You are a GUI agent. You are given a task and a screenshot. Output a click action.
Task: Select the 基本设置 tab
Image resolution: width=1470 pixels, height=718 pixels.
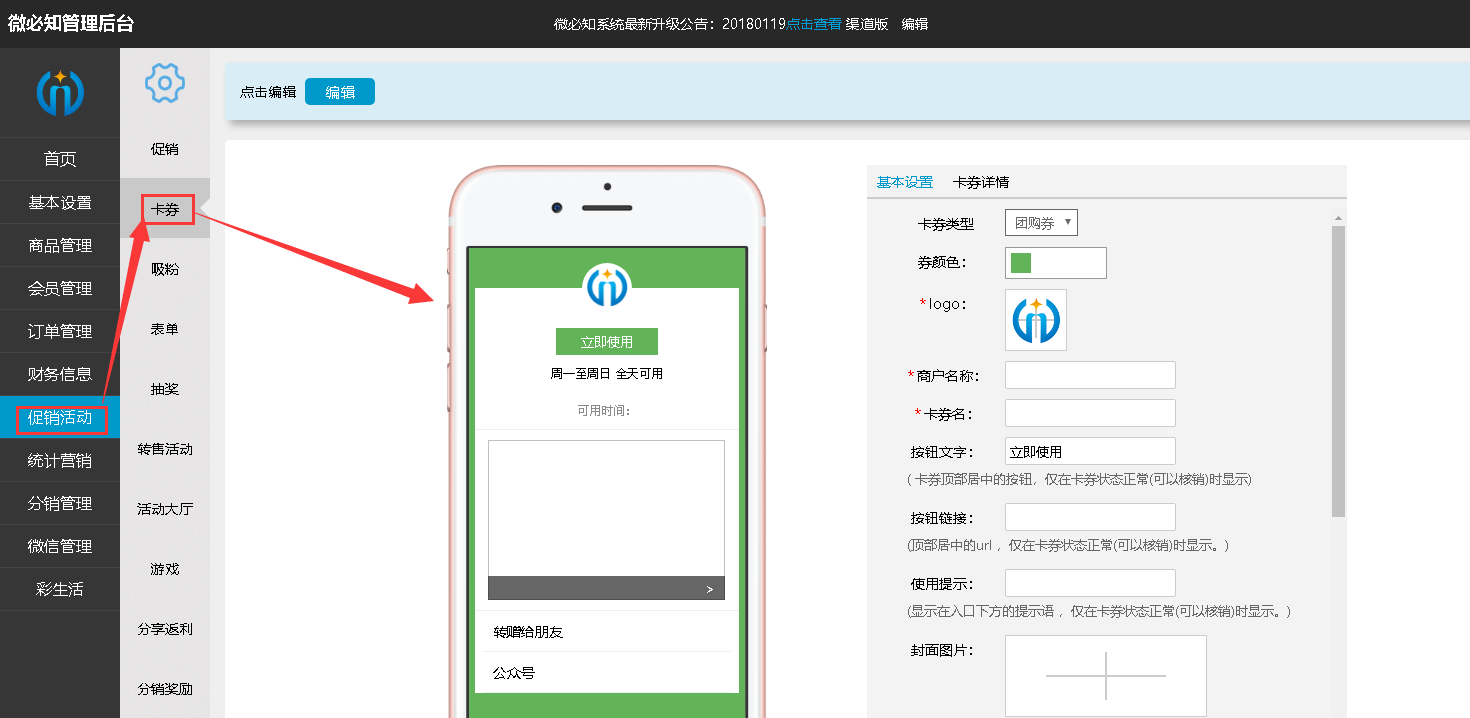(x=904, y=182)
